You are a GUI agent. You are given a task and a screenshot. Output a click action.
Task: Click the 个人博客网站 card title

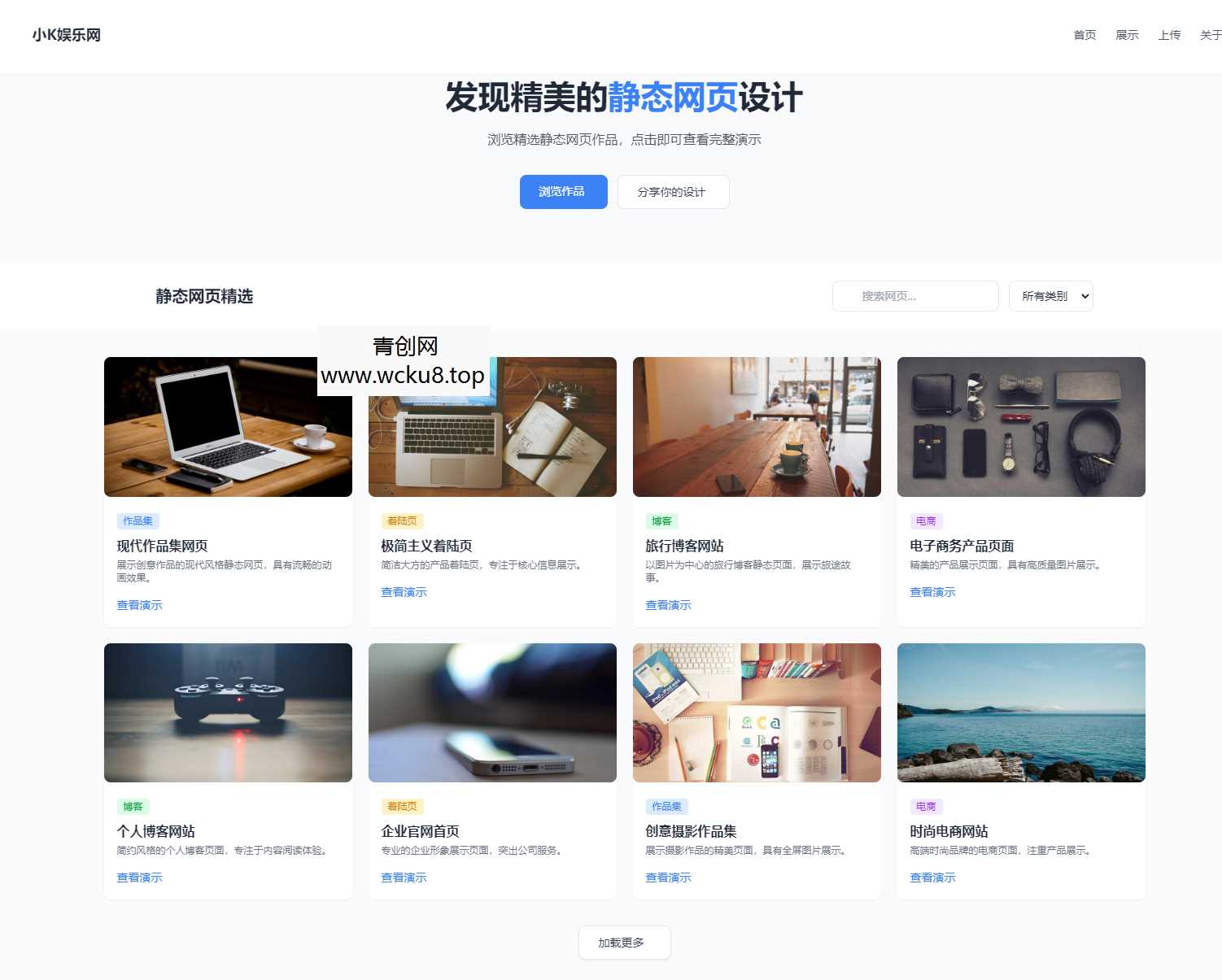155,831
